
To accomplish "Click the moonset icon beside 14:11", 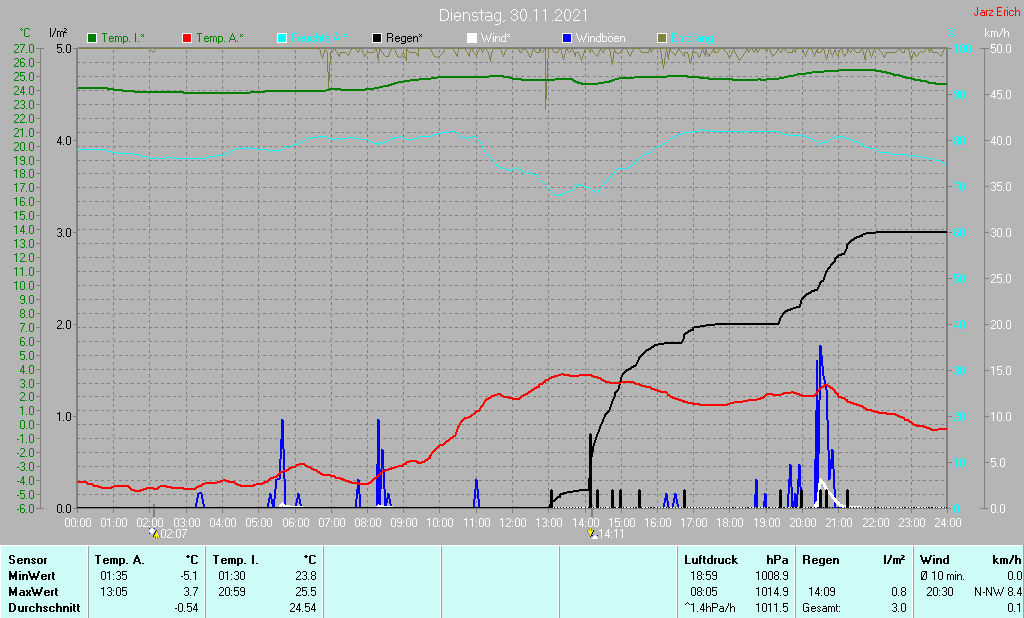I will (592, 533).
